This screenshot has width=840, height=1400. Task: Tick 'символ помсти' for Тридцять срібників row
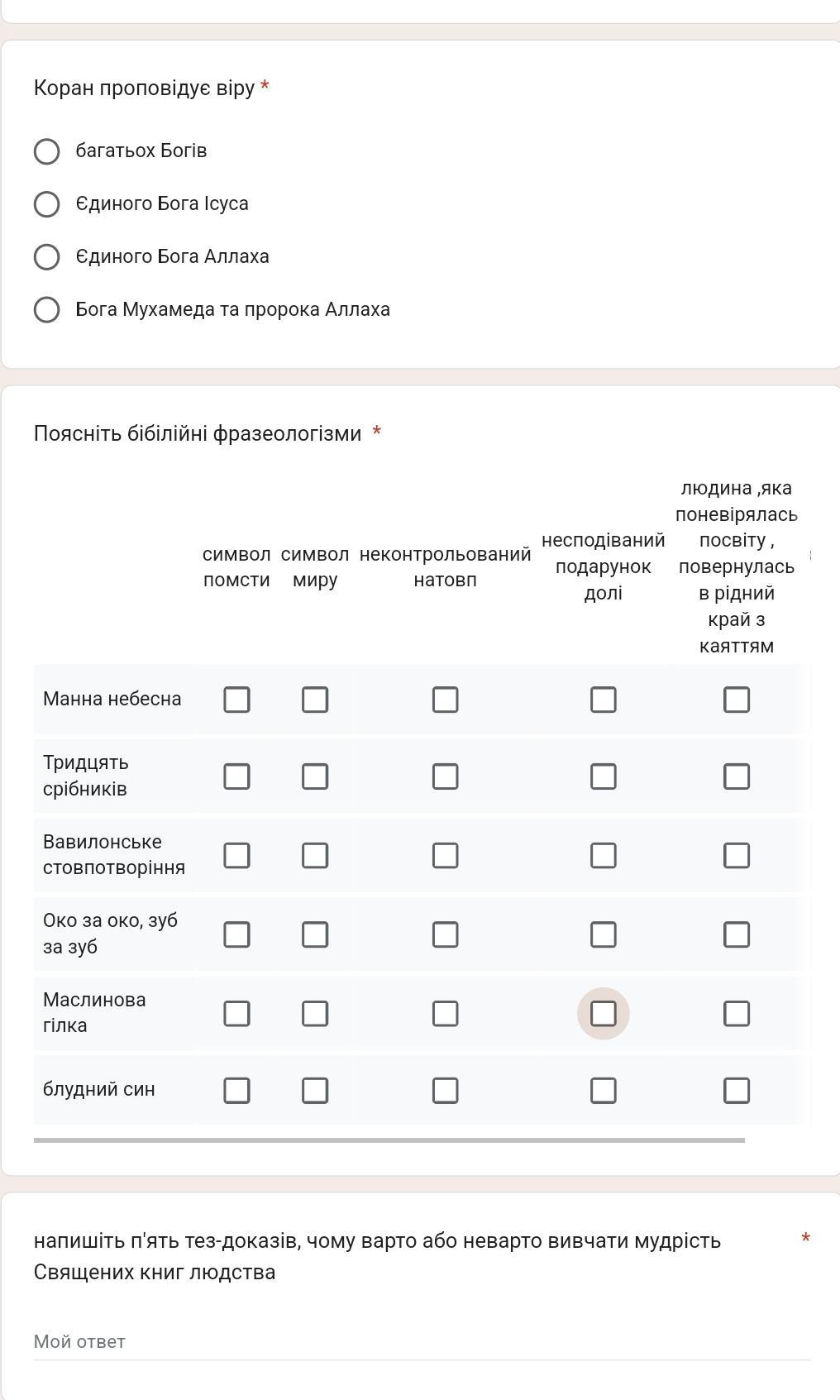point(236,776)
